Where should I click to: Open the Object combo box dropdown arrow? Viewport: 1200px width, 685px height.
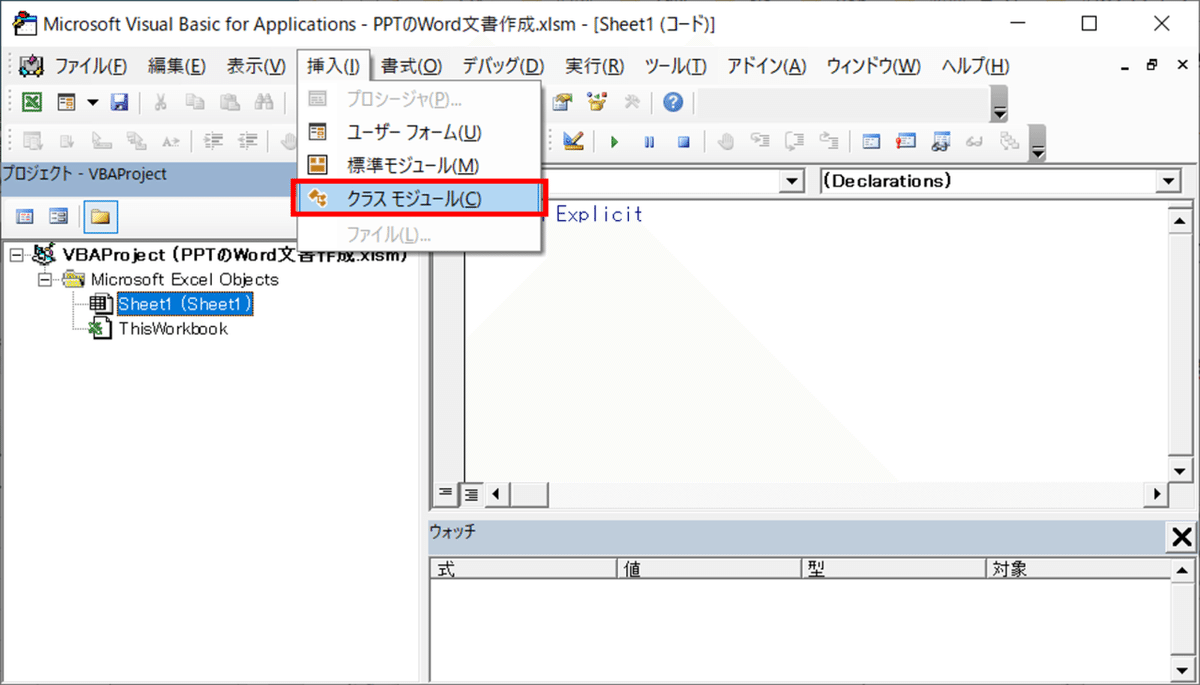[793, 181]
